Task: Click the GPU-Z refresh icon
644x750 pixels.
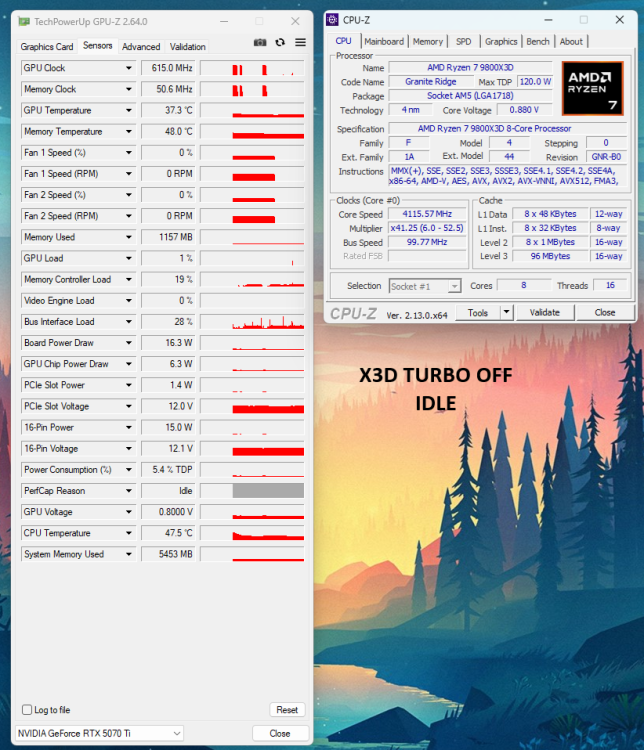Action: (x=280, y=42)
